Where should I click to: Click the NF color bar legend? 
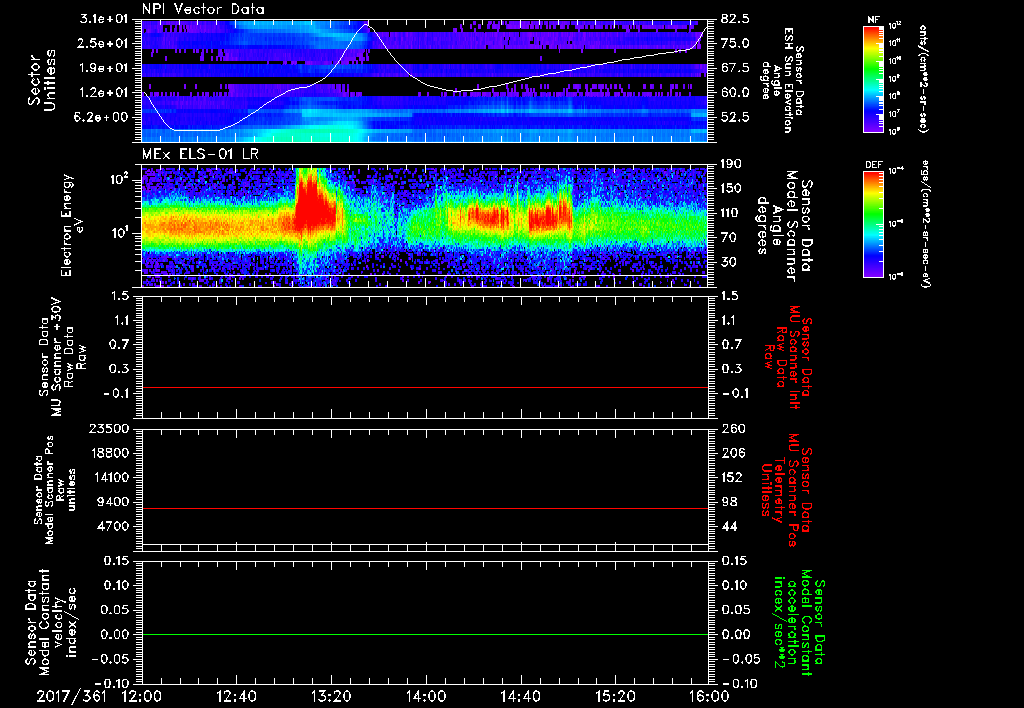(x=874, y=78)
